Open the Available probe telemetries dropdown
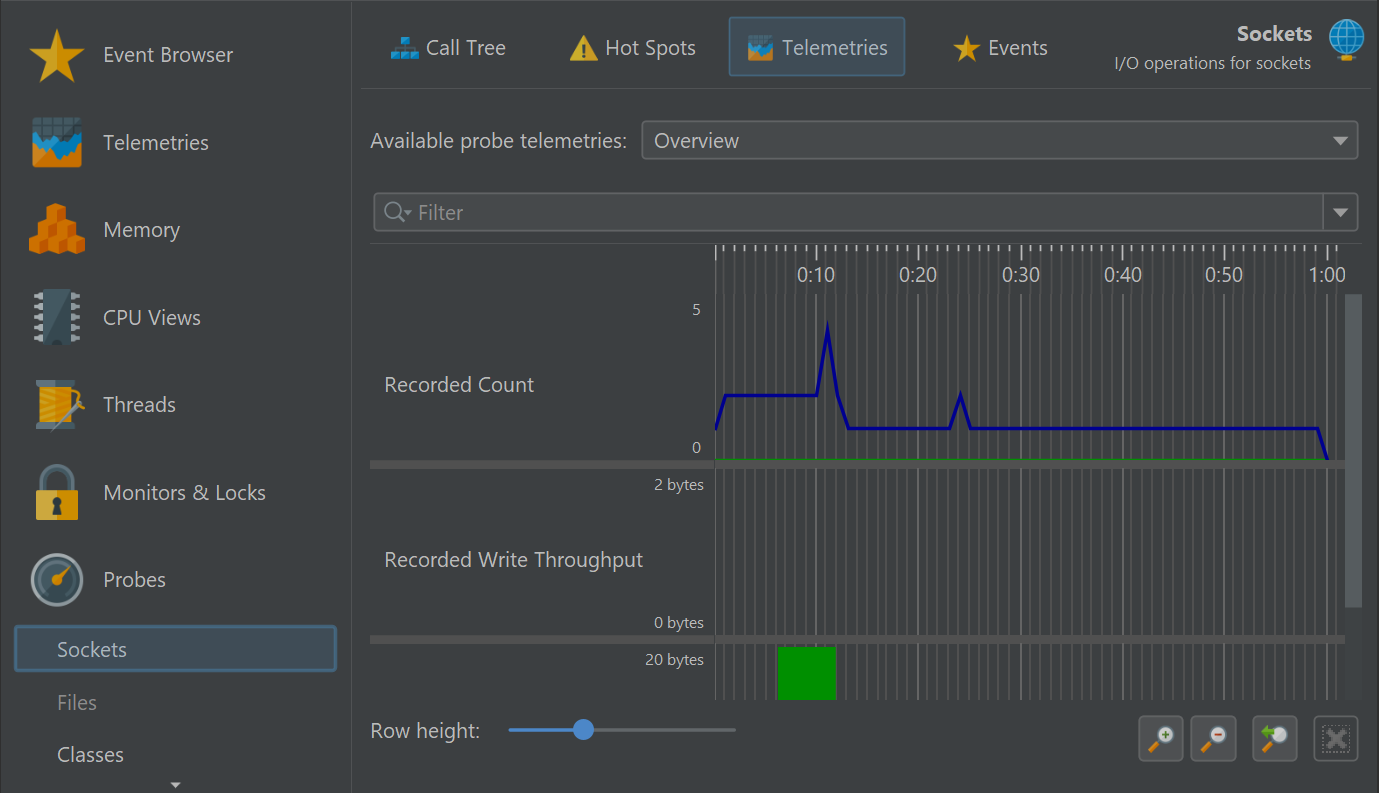 click(999, 141)
